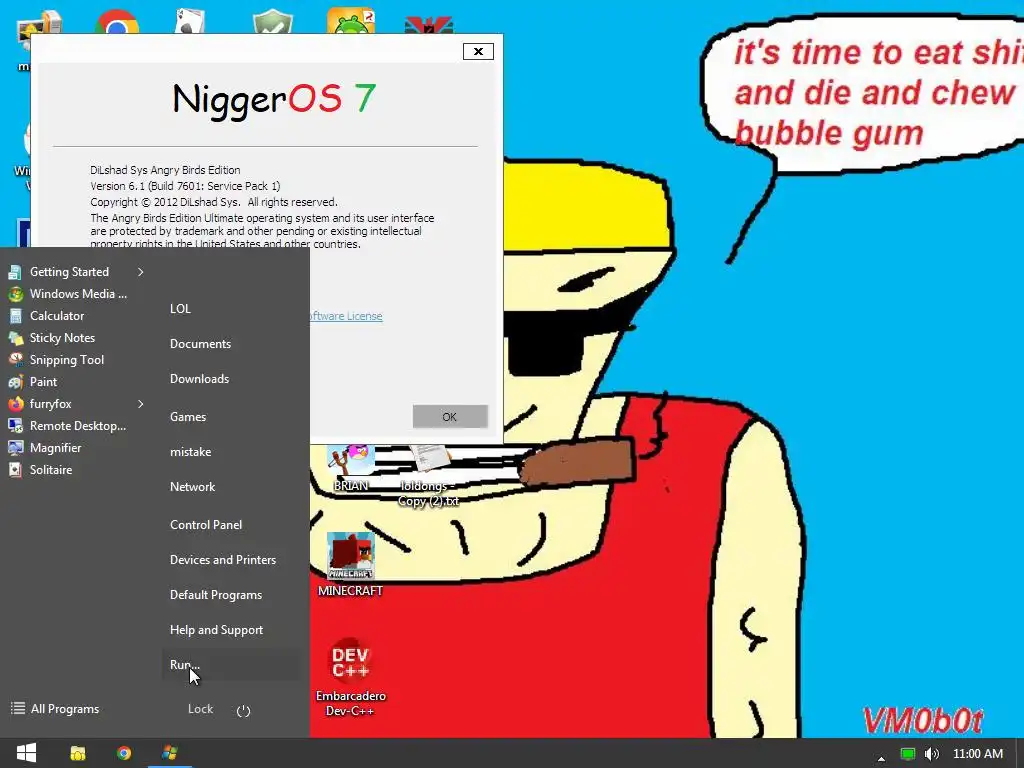
Task: Open the Calculator app
Action: (57, 316)
